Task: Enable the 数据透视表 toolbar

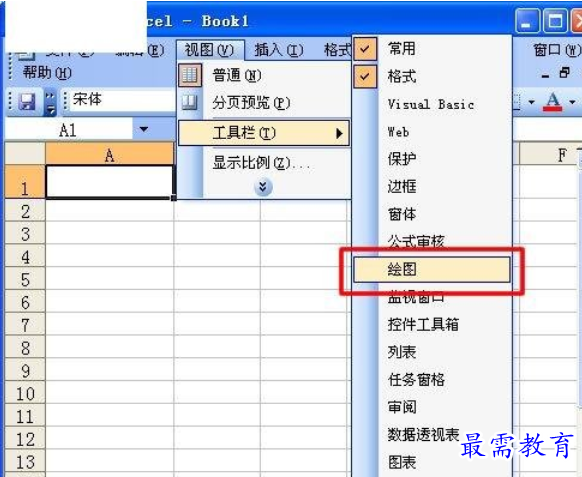Action: [432, 435]
